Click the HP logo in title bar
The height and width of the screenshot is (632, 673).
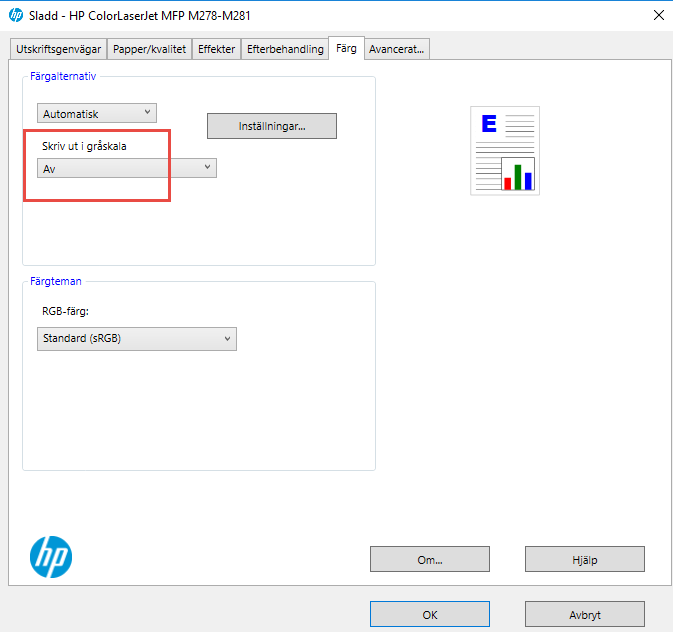(16, 15)
